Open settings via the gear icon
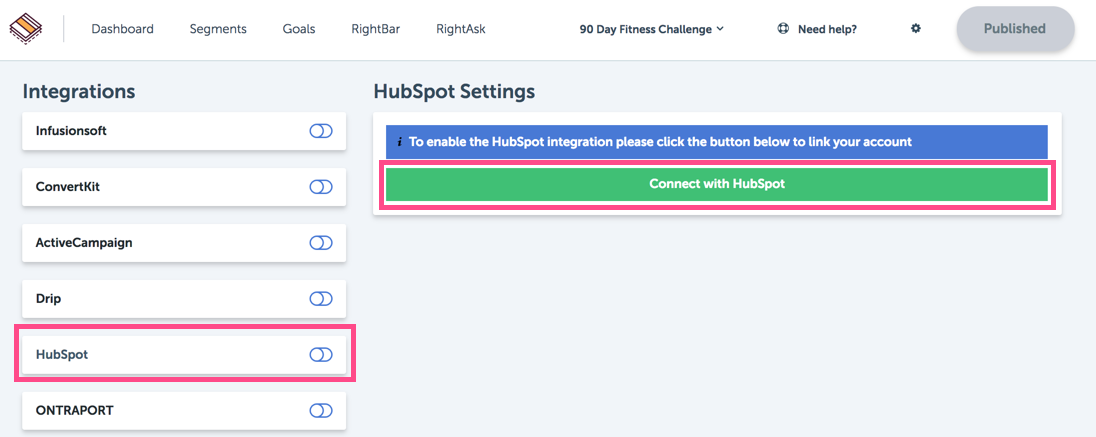Viewport: 1096px width, 437px height. point(916,29)
